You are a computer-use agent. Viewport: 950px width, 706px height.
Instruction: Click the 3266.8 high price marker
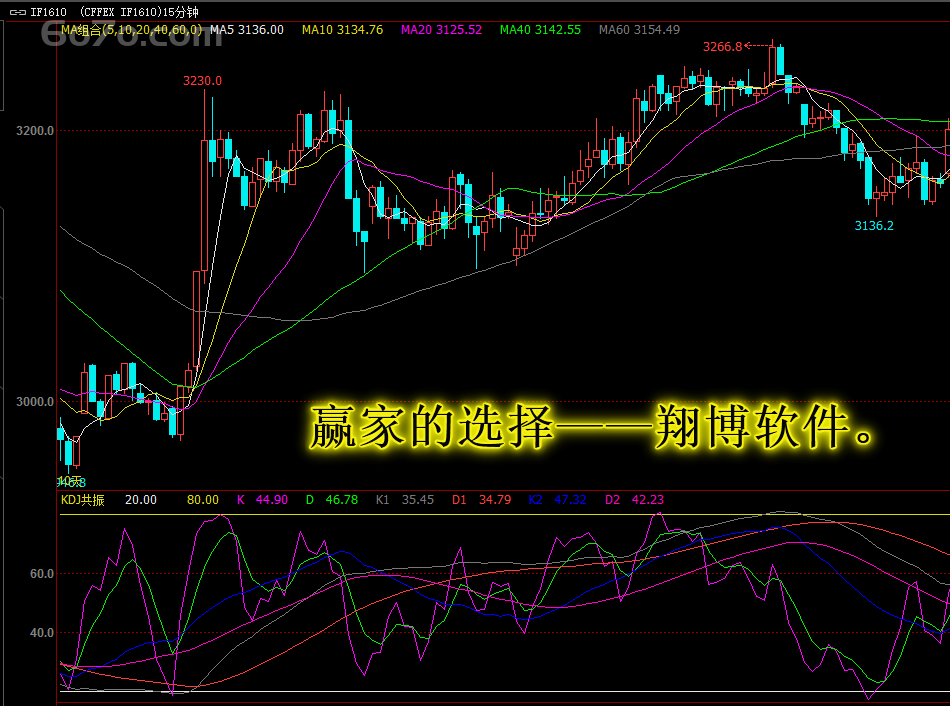tap(722, 47)
